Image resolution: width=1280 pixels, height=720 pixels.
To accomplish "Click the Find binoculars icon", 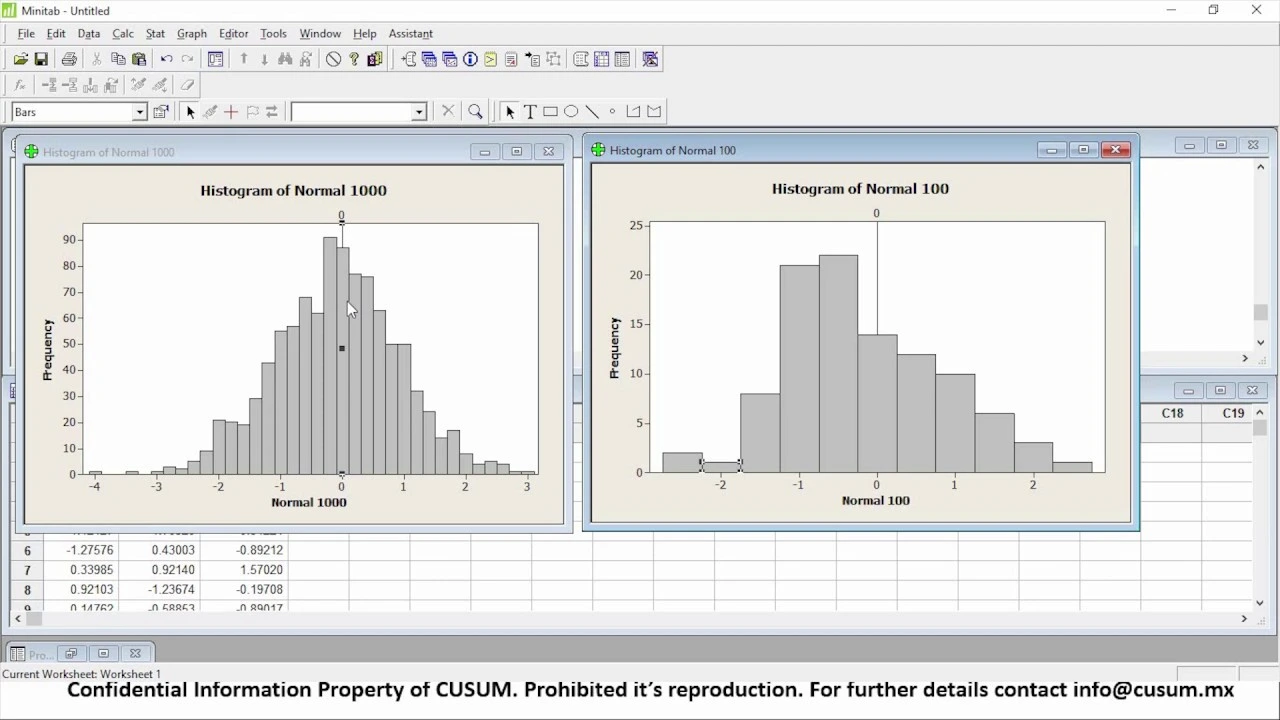I will (x=285, y=59).
